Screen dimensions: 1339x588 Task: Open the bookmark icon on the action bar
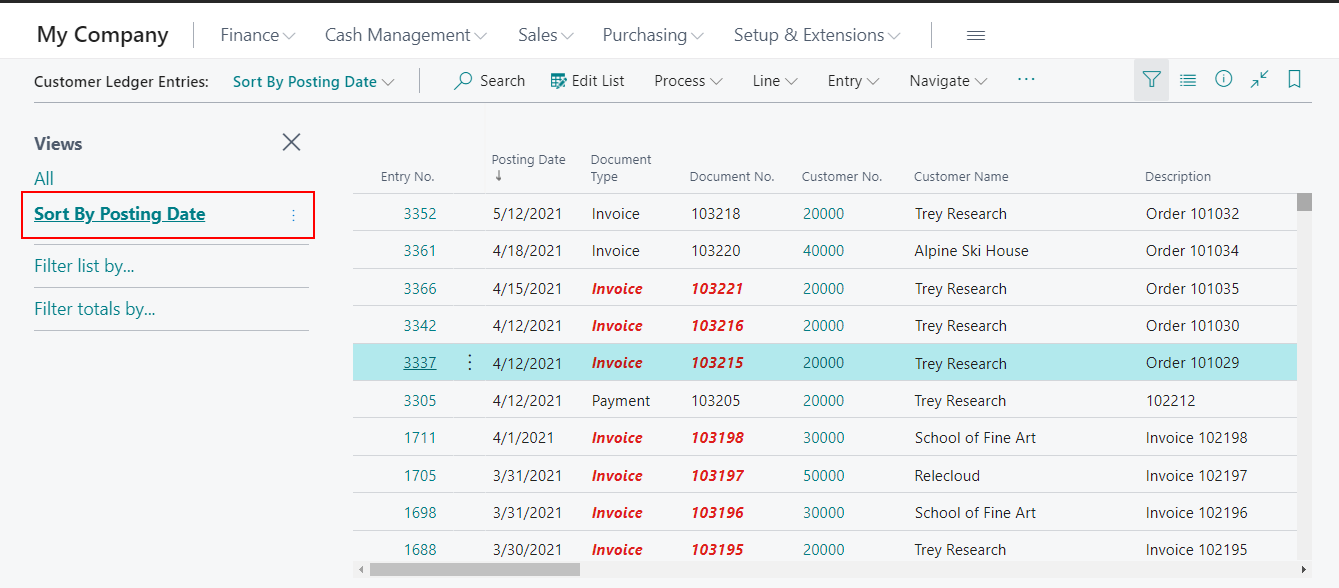(x=1294, y=79)
